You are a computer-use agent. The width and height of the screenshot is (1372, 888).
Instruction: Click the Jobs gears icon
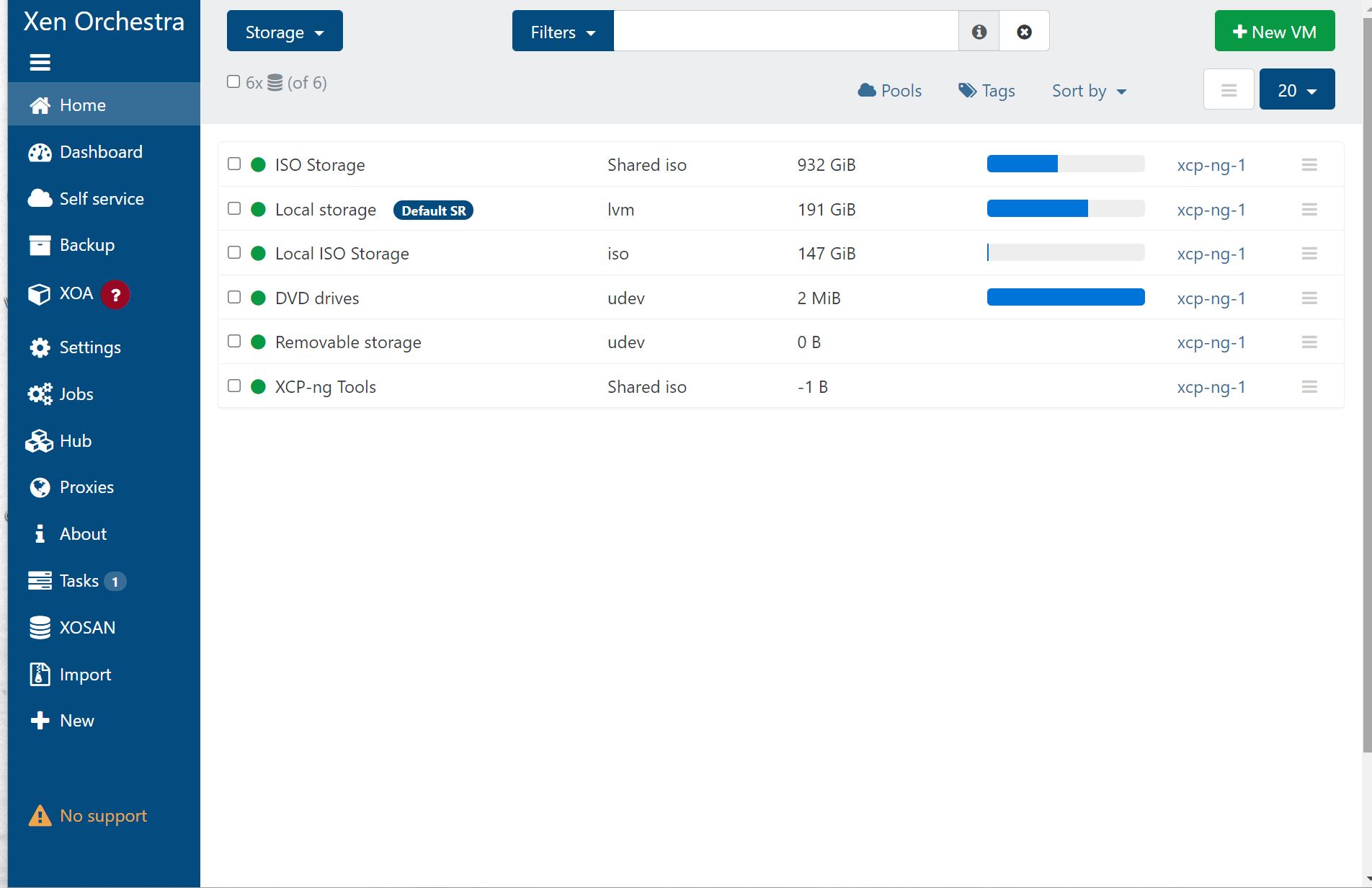40,394
